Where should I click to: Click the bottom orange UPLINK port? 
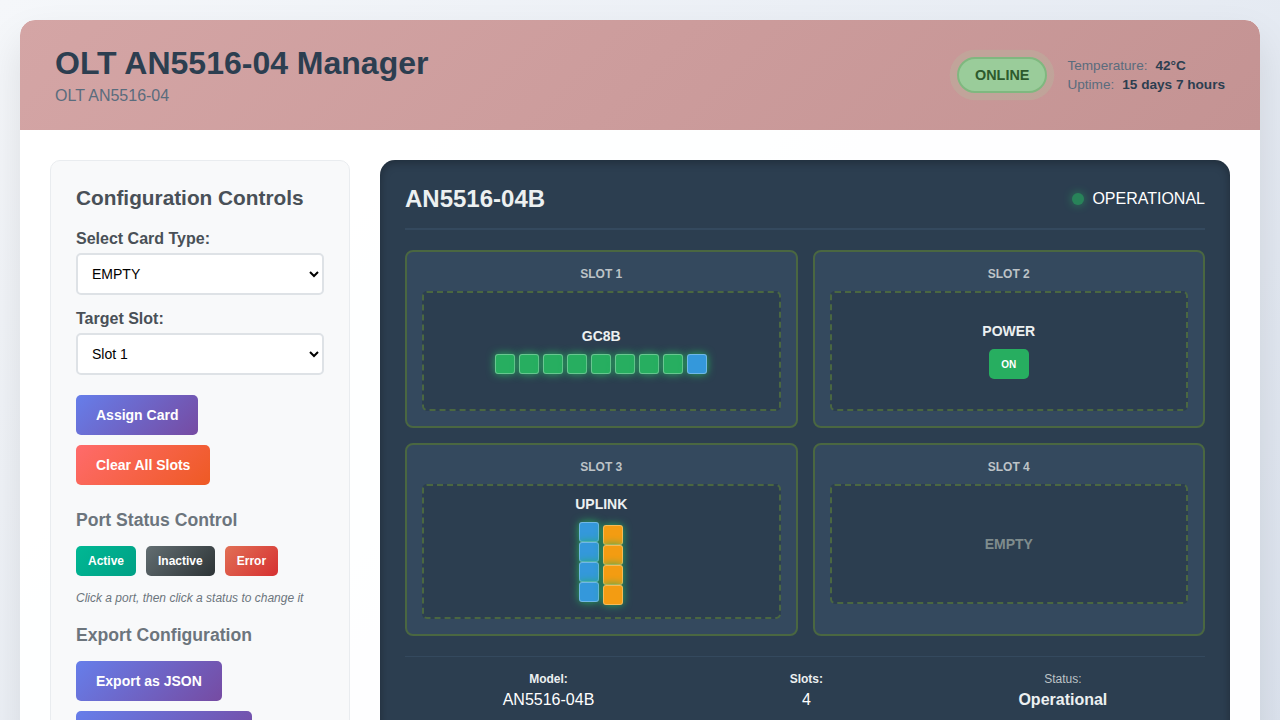pos(613,593)
